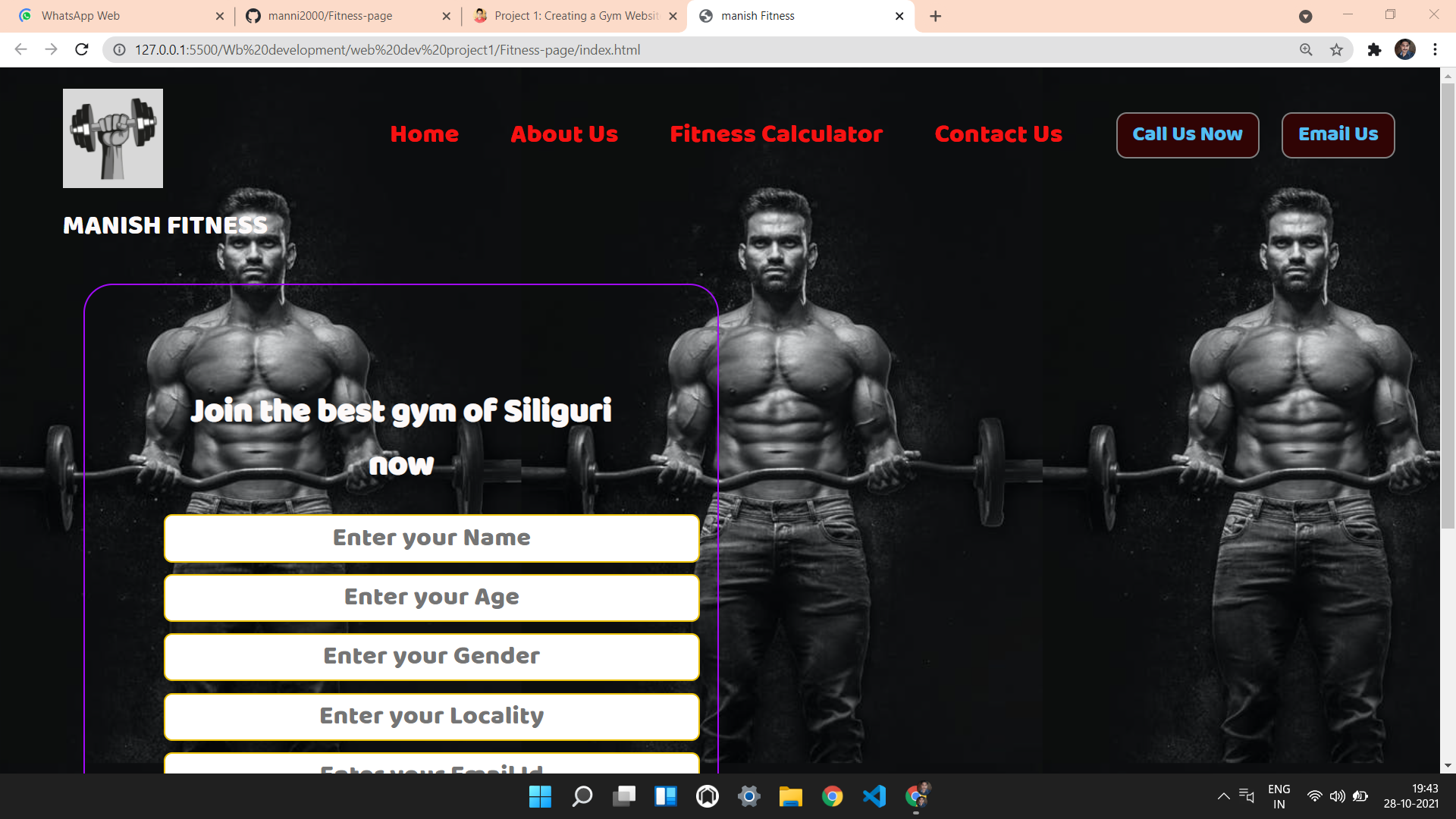Image resolution: width=1456 pixels, height=819 pixels.
Task: Click the zoom magnifier icon in address bar
Action: pos(1306,50)
